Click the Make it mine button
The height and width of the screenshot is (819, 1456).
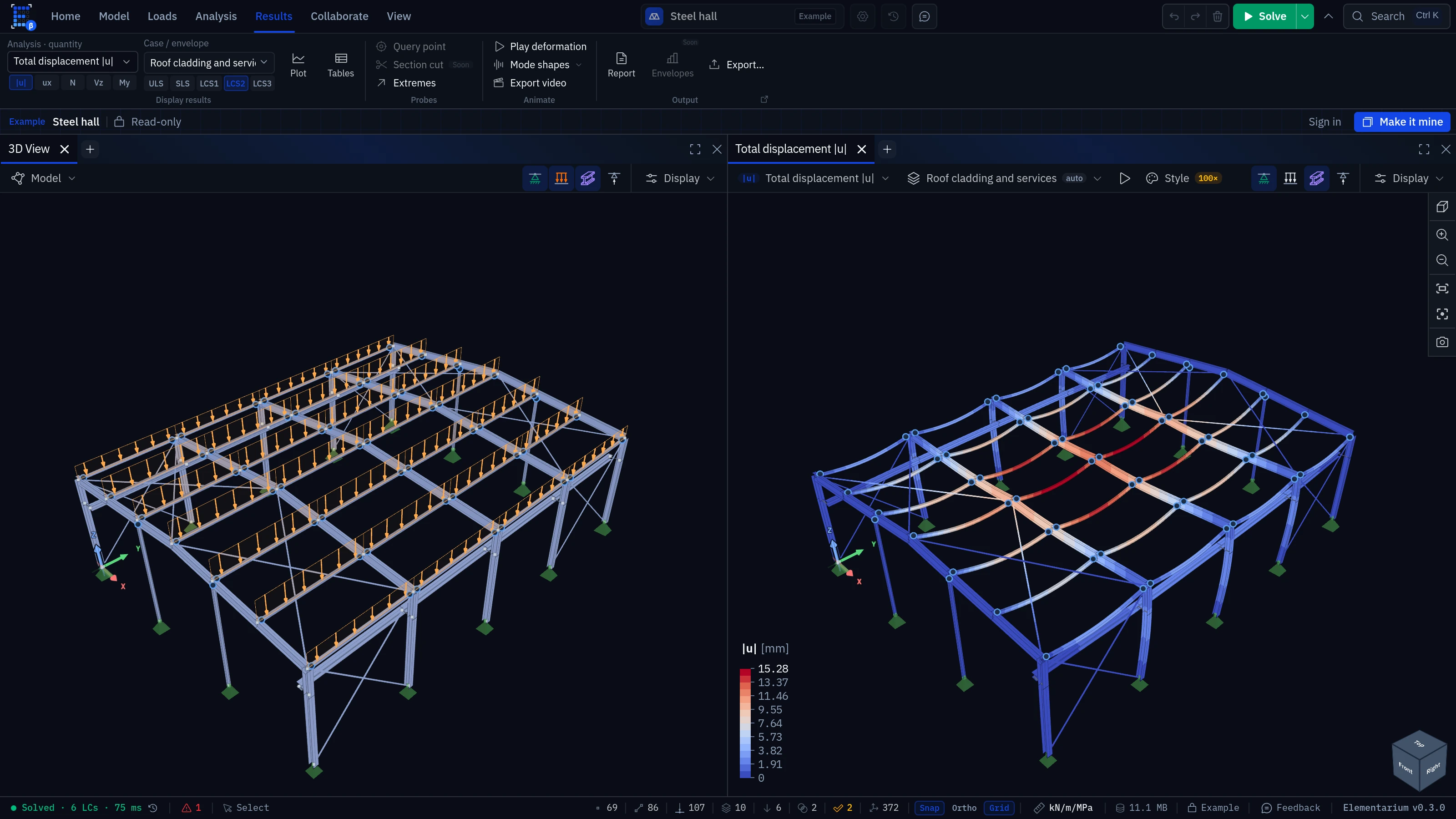click(1402, 122)
